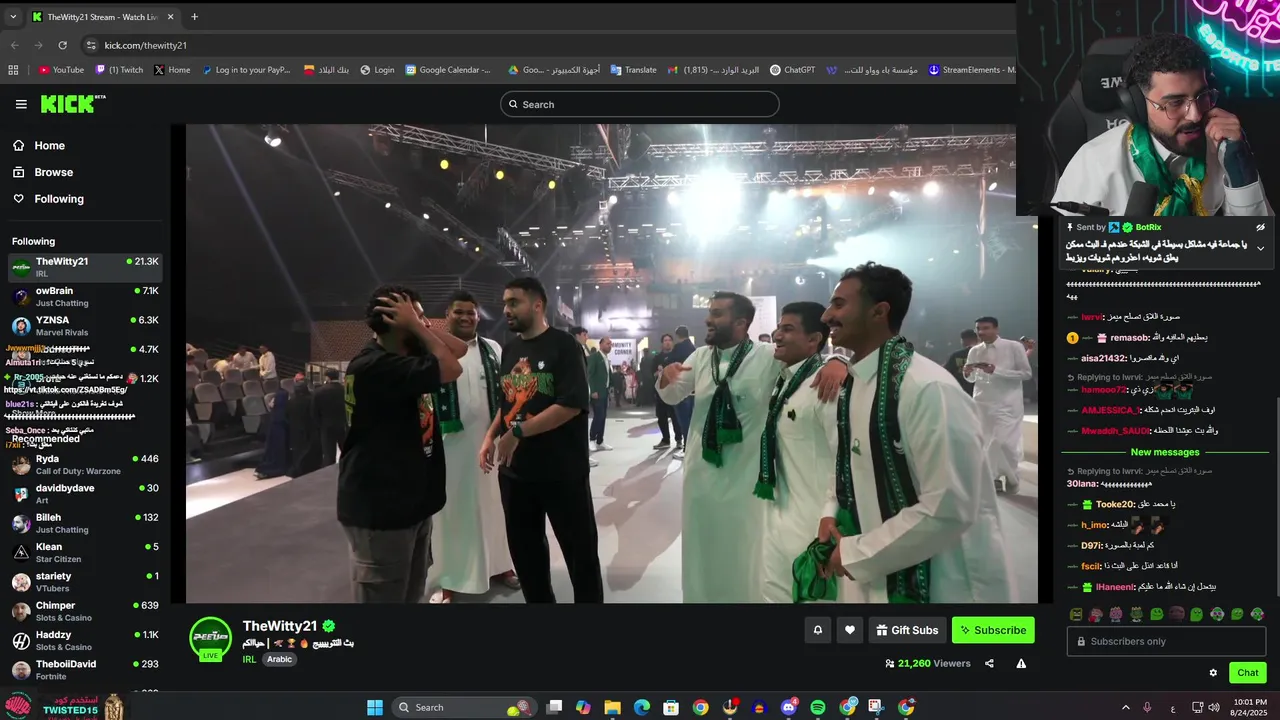Open Ryda recommended channel

click(x=84, y=465)
